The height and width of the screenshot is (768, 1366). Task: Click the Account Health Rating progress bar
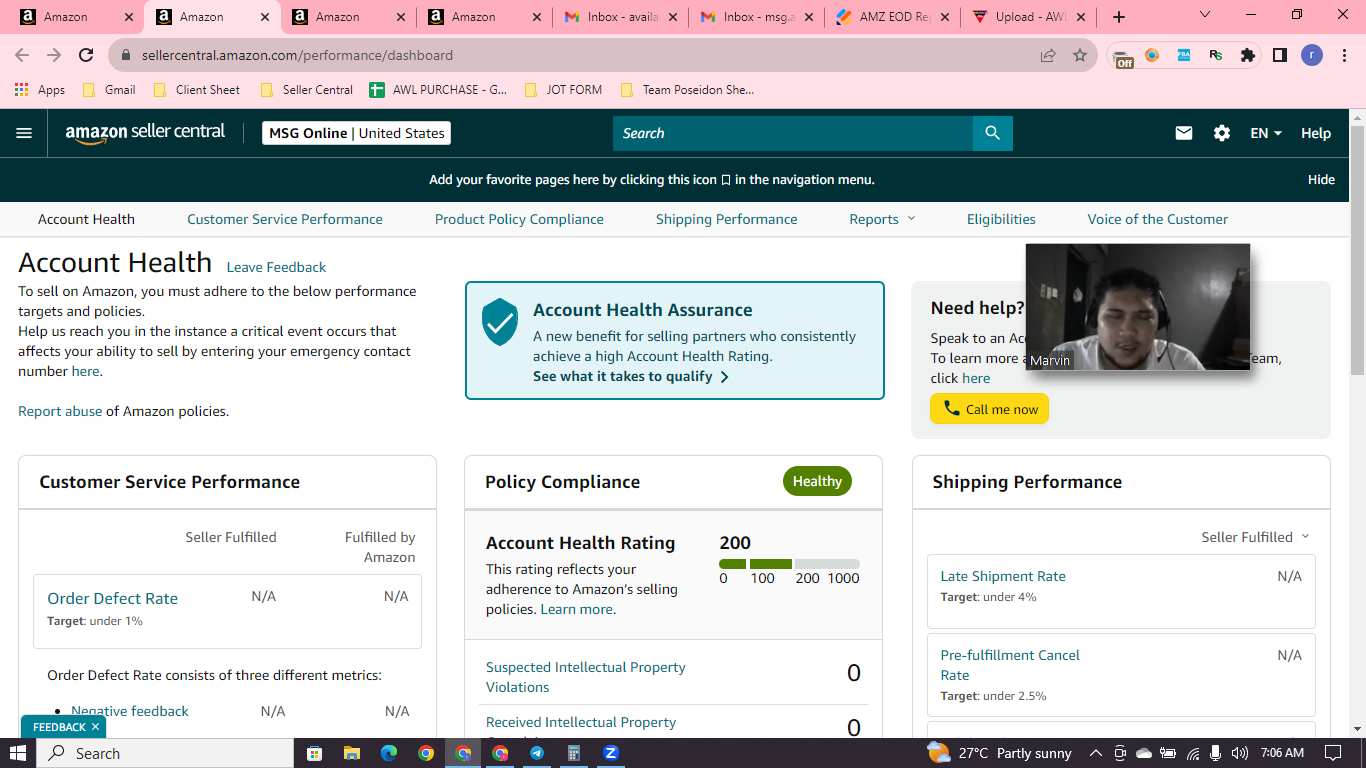point(789,564)
